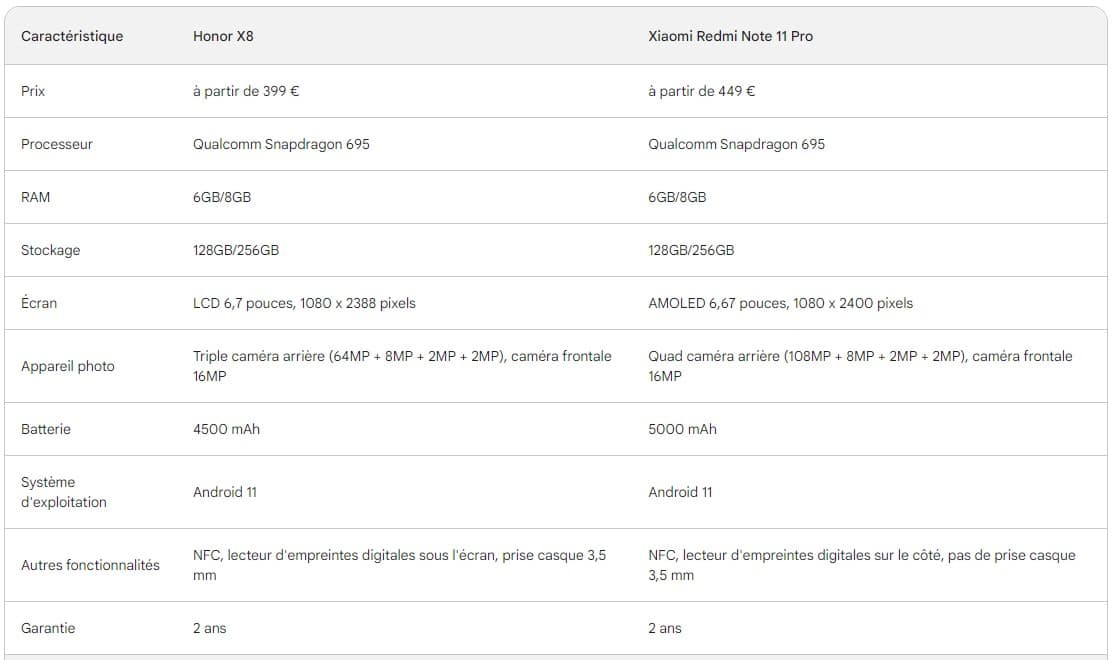The image size is (1118, 660).
Task: Click the Batterie row label
Action: [x=46, y=429]
